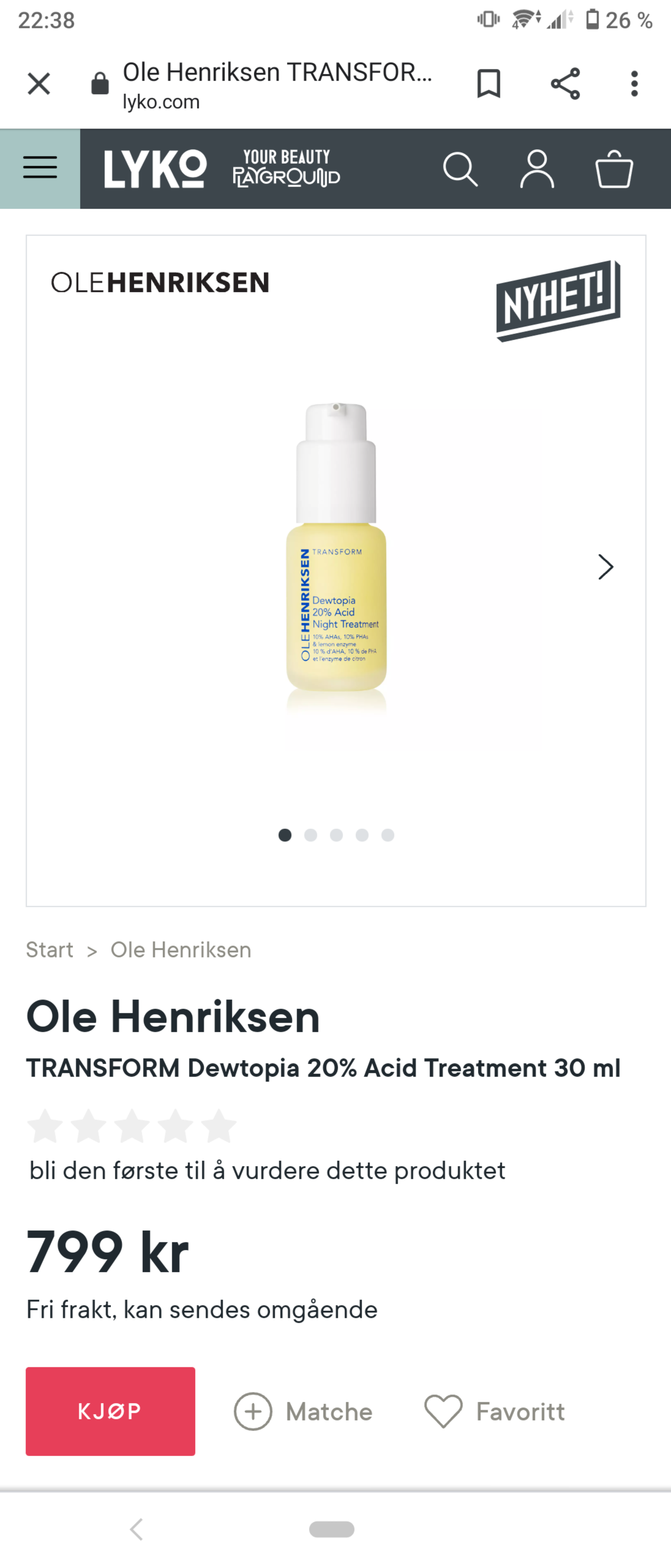Tap the search magnifier icon
The height and width of the screenshot is (1568, 671).
(x=460, y=169)
